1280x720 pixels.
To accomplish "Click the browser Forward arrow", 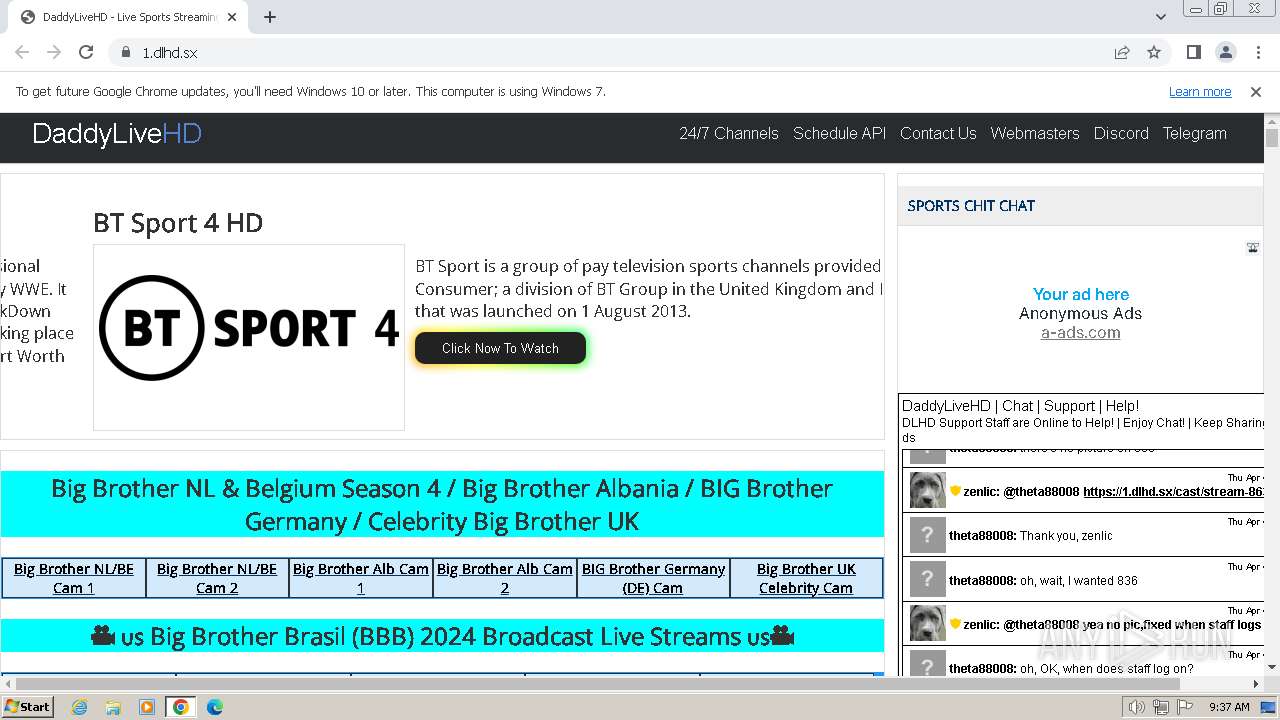I will pyautogui.click(x=54, y=52).
